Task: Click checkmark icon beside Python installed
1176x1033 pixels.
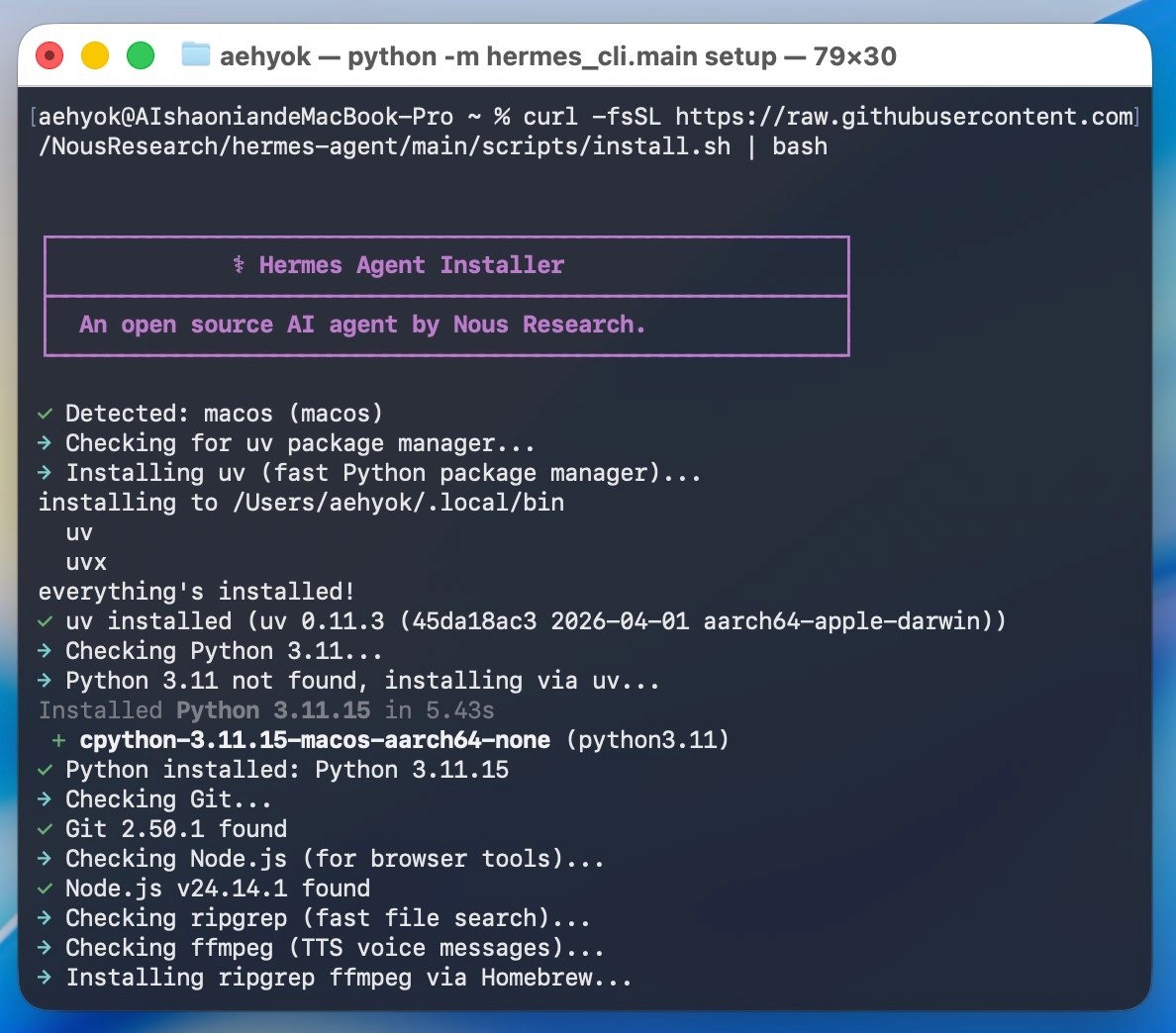Action: coord(45,770)
